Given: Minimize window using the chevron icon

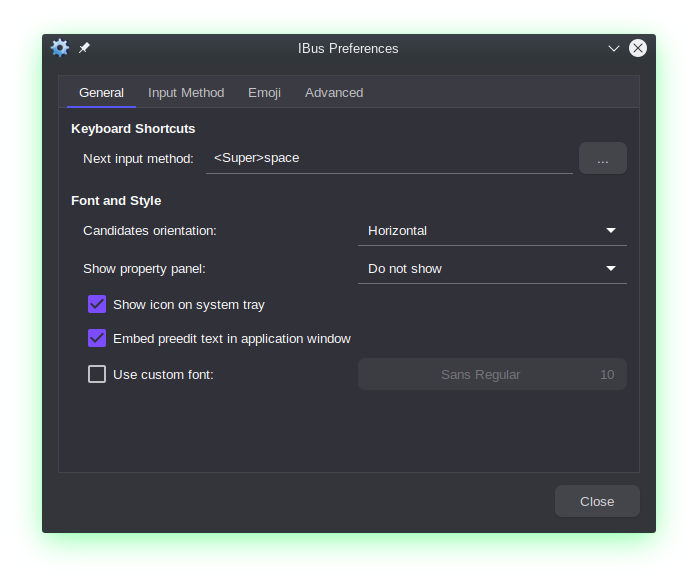Looking at the screenshot, I should [x=614, y=48].
